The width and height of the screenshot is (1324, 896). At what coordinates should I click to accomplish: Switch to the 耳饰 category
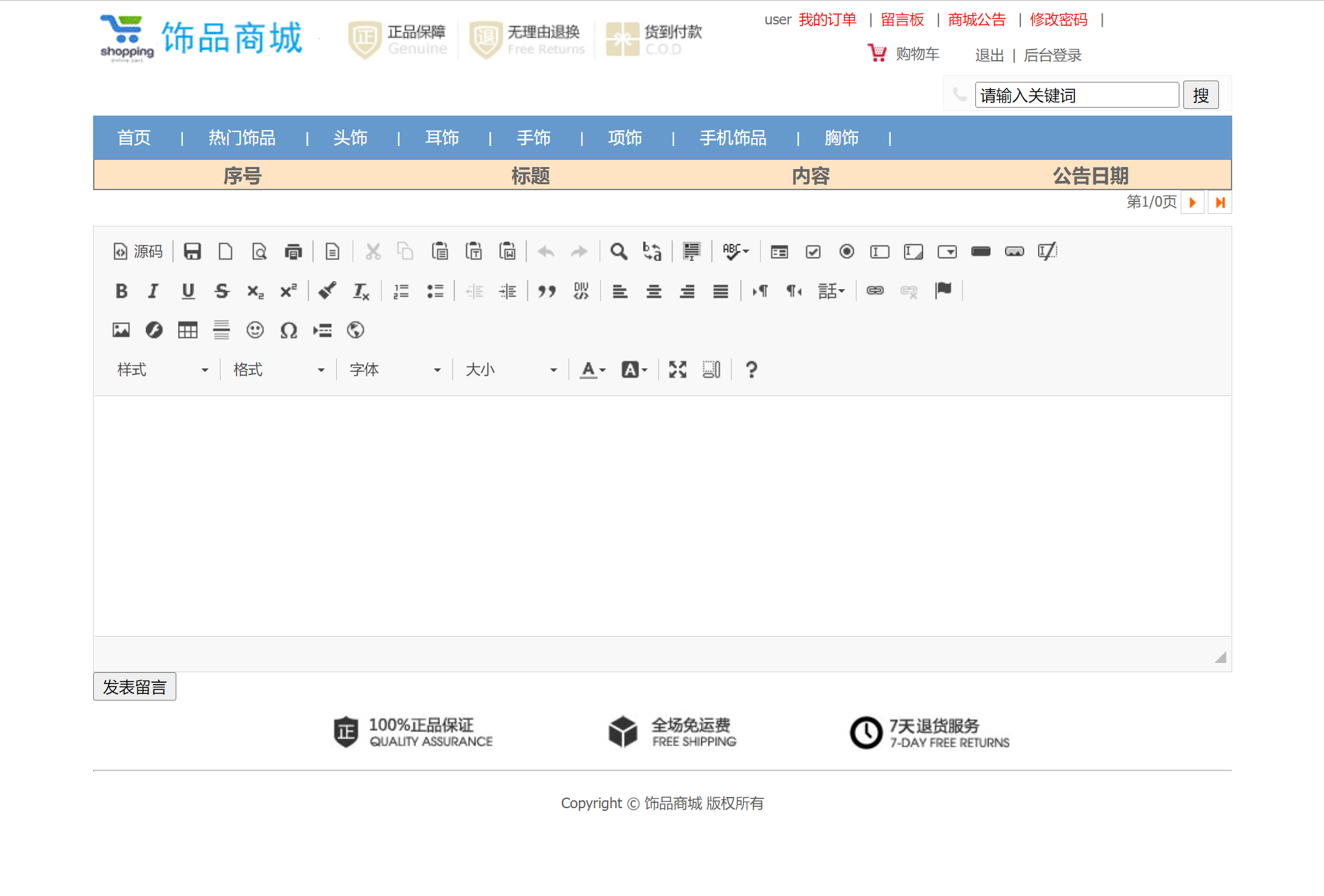coord(441,138)
